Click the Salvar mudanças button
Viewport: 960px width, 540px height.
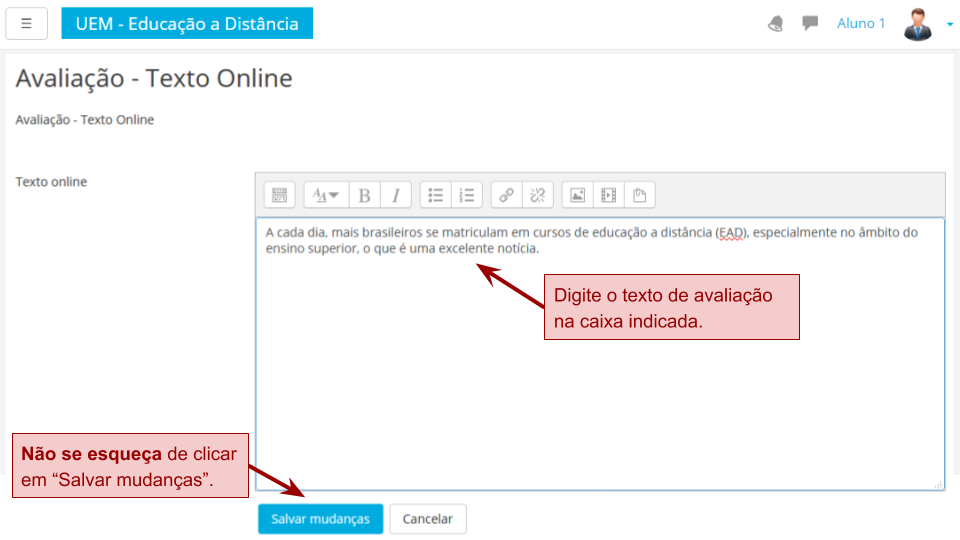(320, 519)
